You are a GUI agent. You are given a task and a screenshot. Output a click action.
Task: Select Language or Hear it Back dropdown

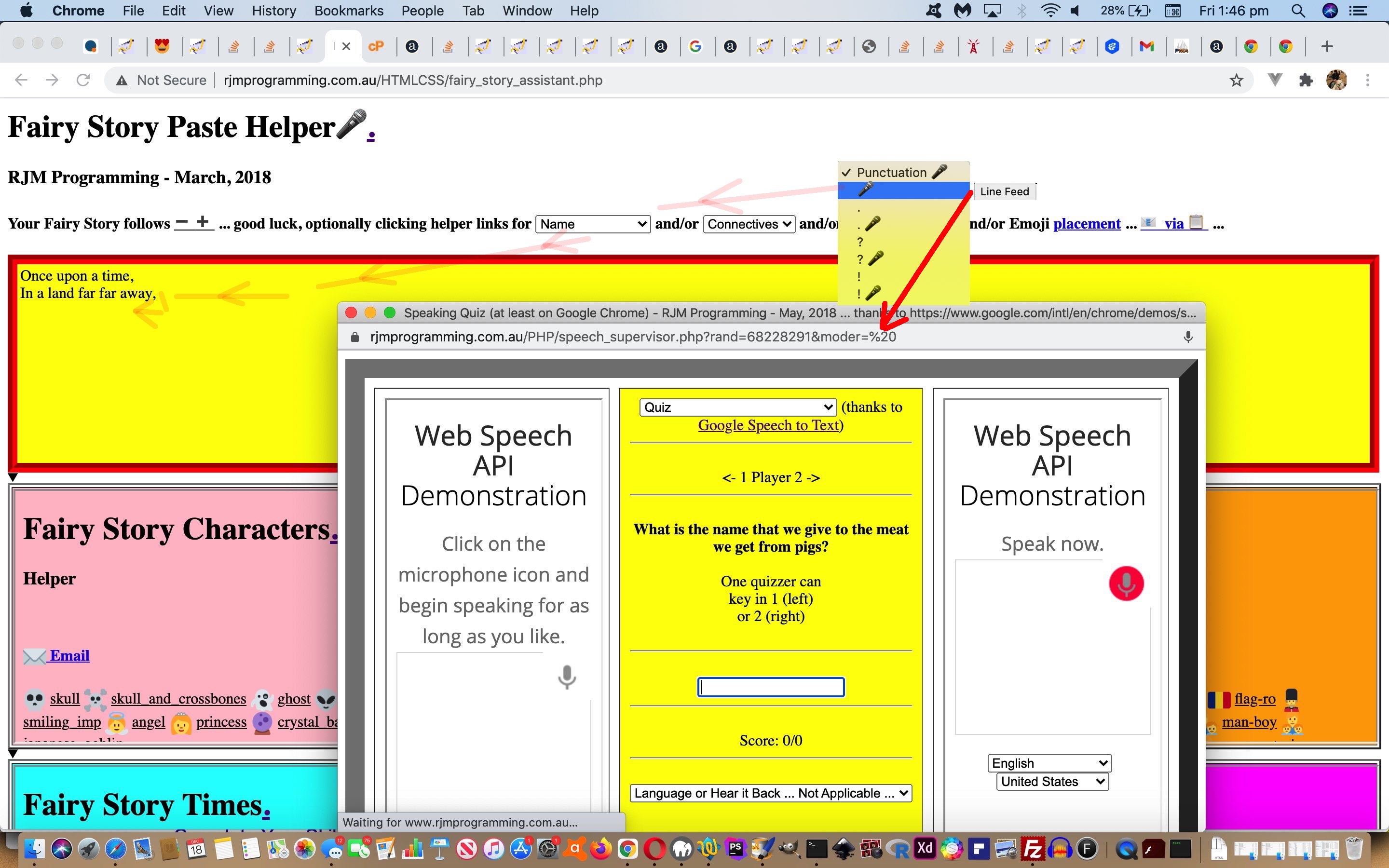click(770, 793)
